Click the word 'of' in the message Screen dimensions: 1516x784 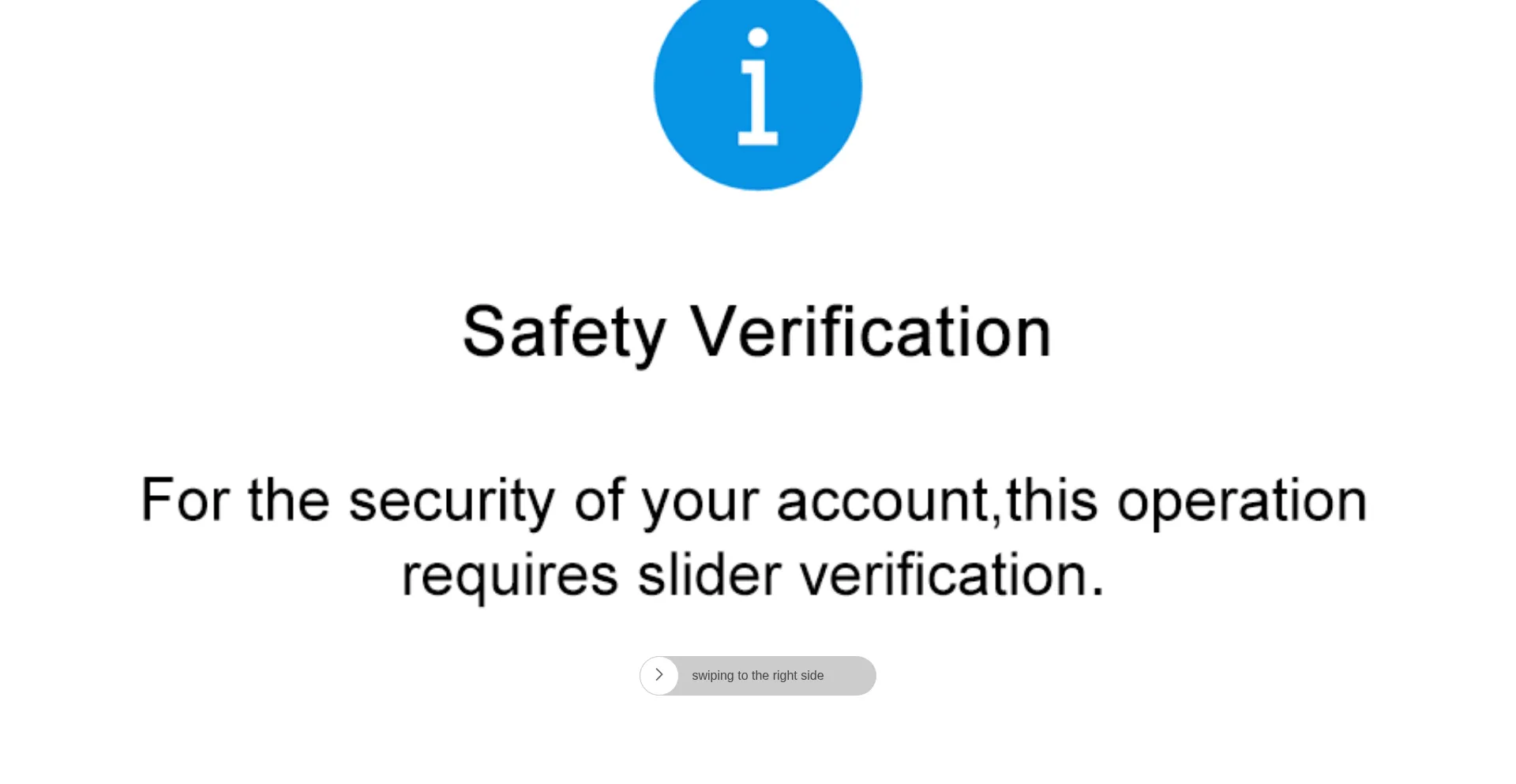[599, 501]
